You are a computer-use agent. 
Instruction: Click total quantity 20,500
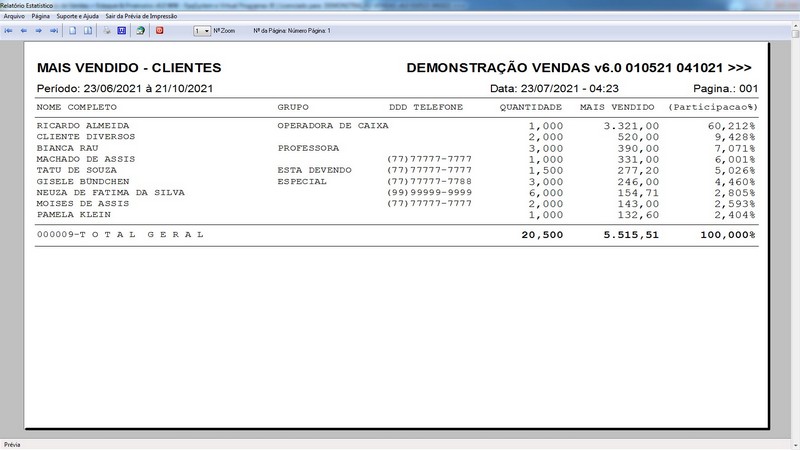pyautogui.click(x=542, y=235)
